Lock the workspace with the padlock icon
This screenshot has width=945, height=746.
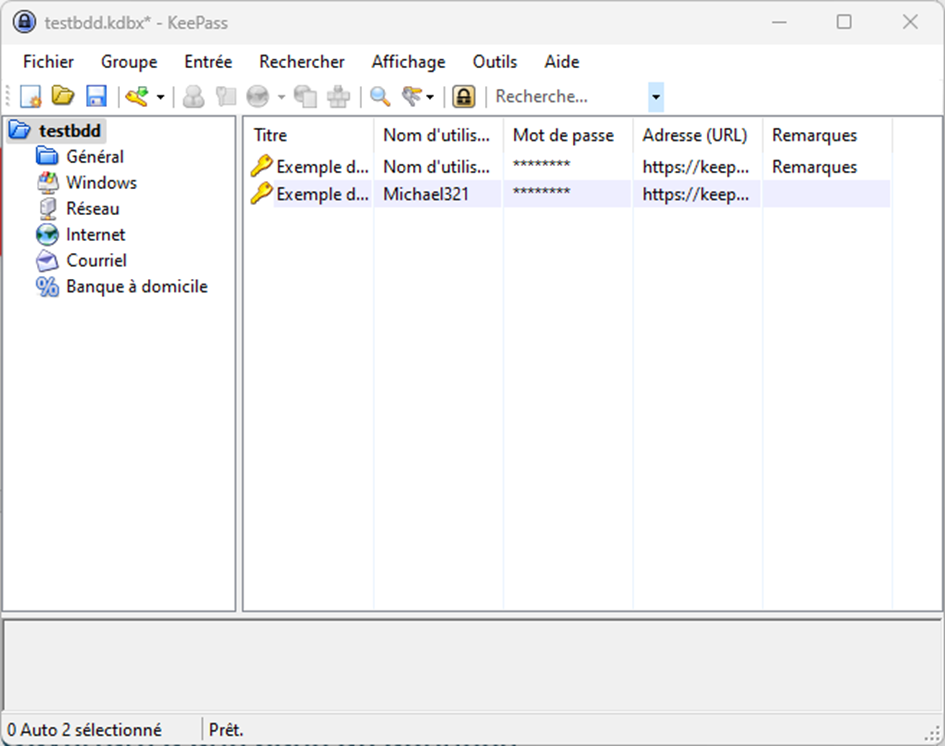click(x=463, y=96)
